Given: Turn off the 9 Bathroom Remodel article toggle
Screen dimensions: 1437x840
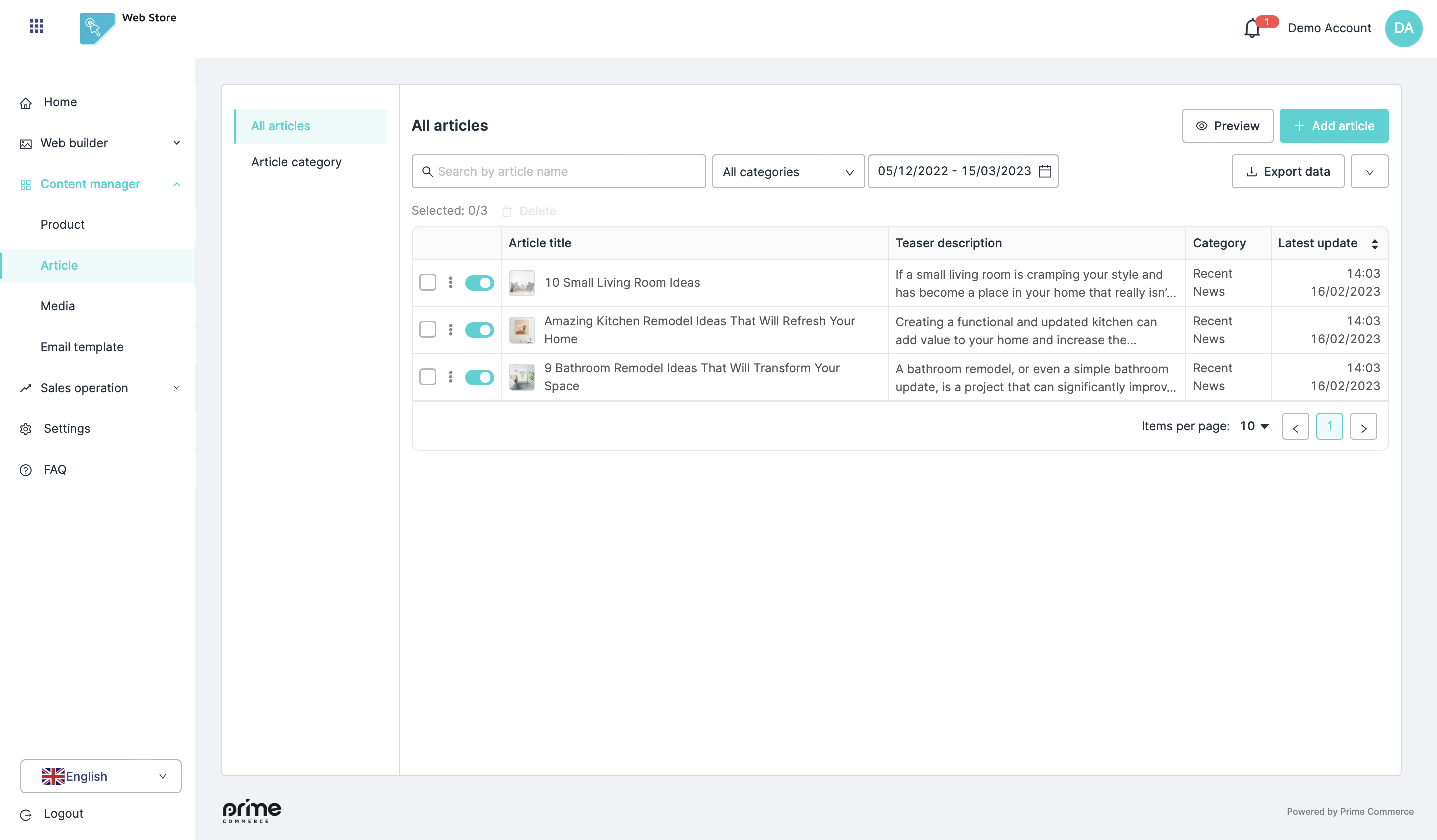Looking at the screenshot, I should click(479, 377).
